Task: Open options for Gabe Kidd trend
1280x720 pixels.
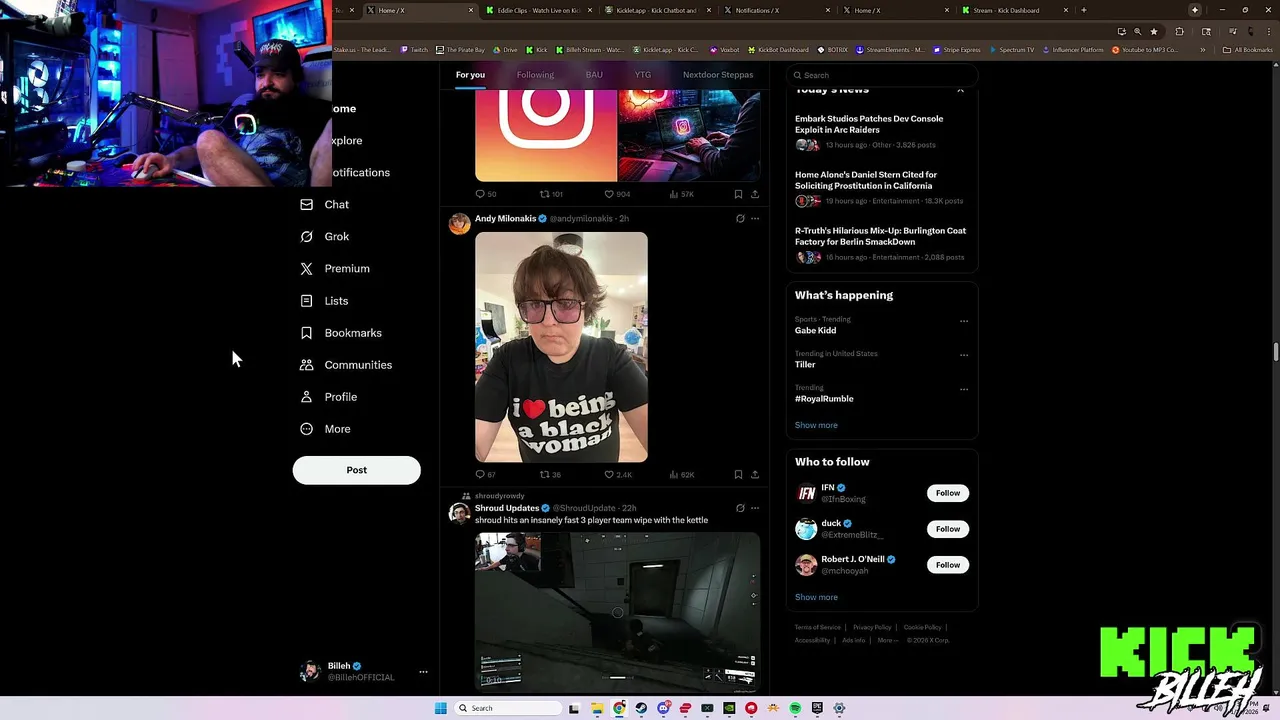Action: [964, 321]
